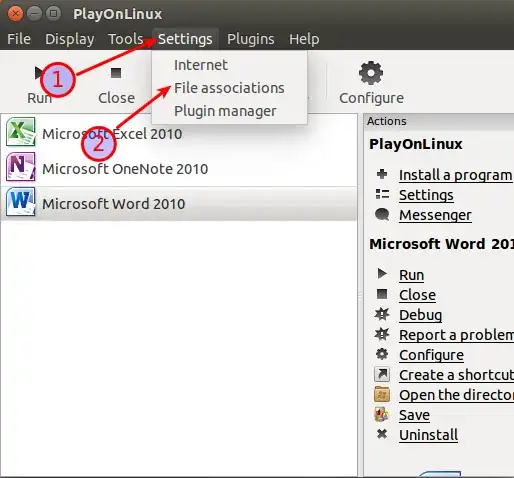
Task: Click the Close stop-square toolbar icon
Action: (116, 73)
